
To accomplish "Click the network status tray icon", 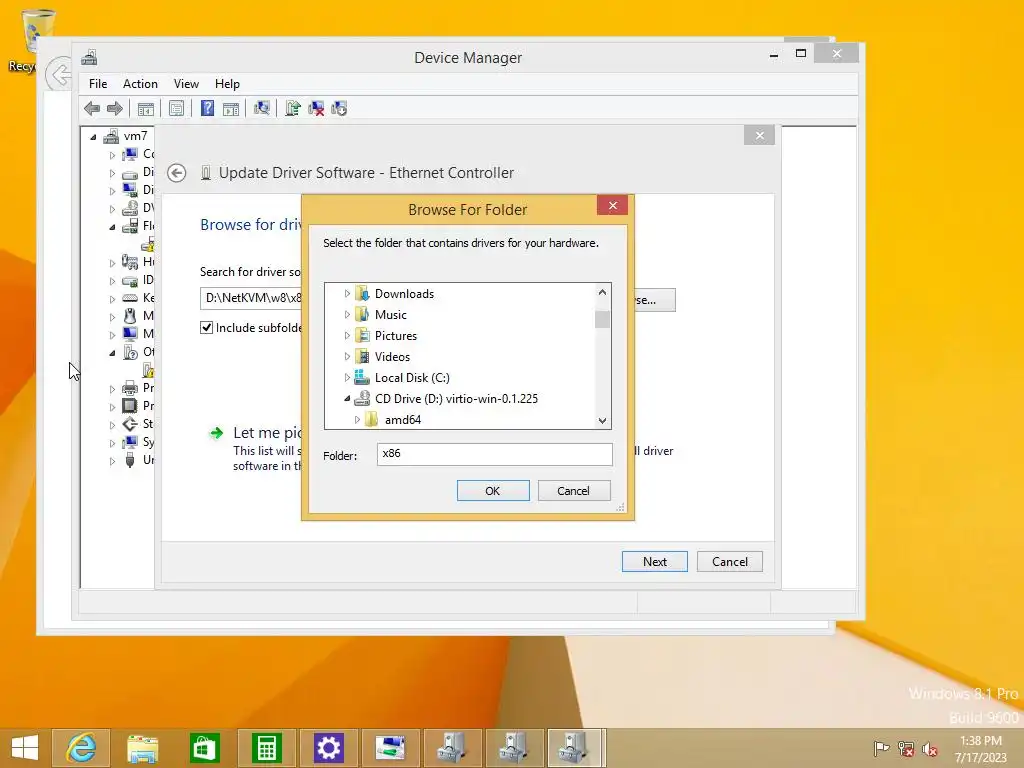I will 906,748.
